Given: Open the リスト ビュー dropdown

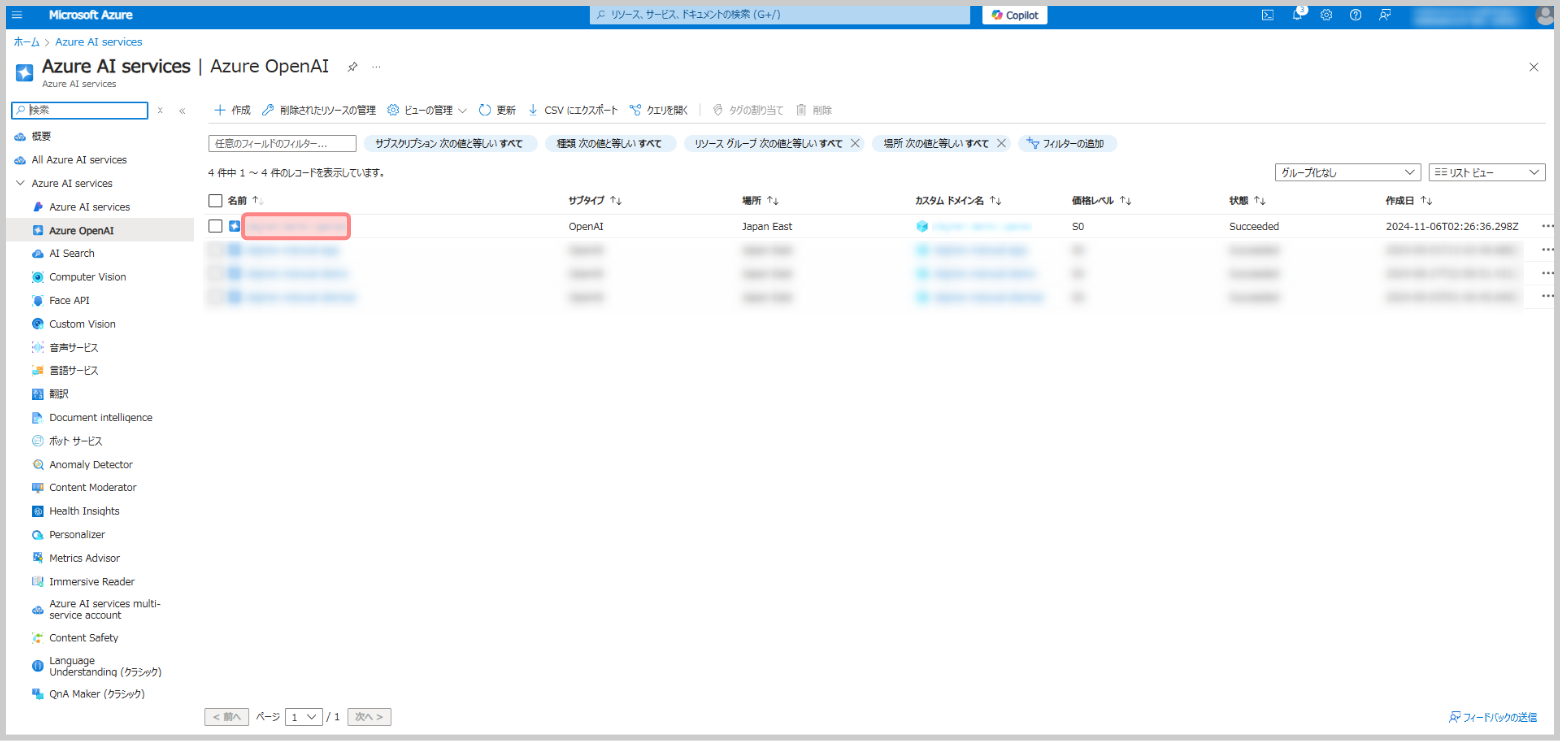Looking at the screenshot, I should click(1487, 173).
